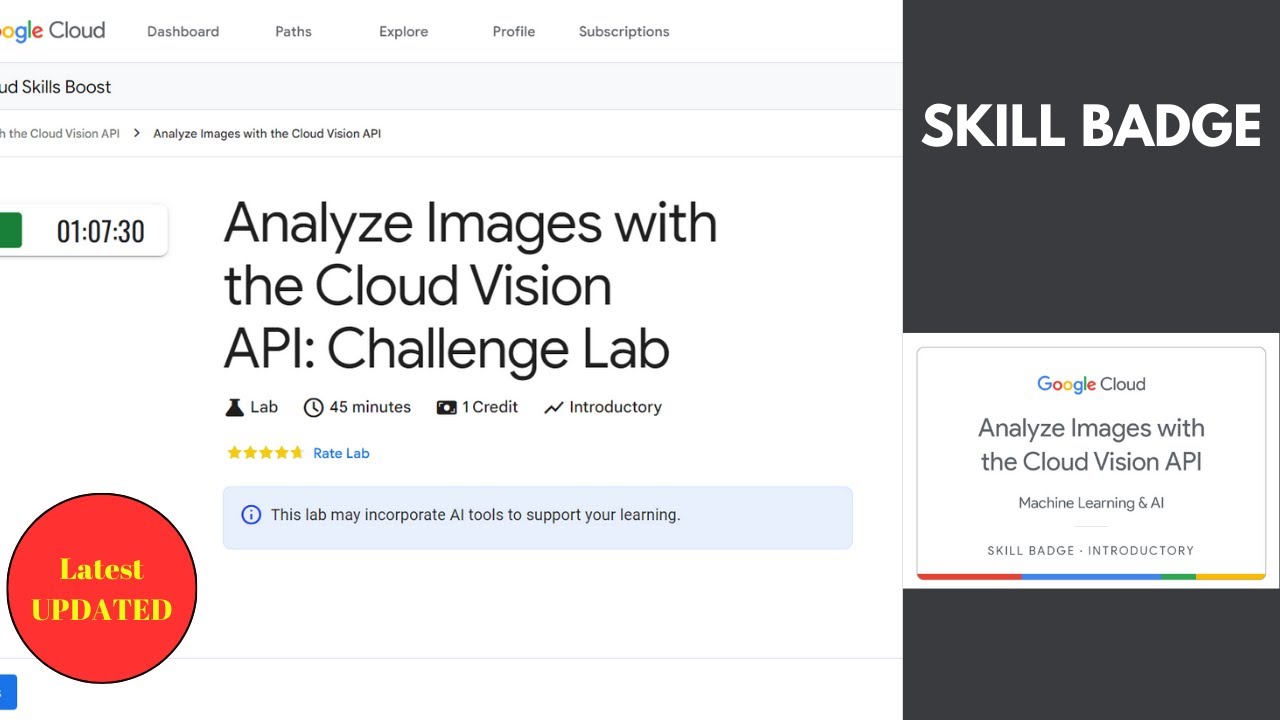Click the red Latest UPDATED circle

102,588
